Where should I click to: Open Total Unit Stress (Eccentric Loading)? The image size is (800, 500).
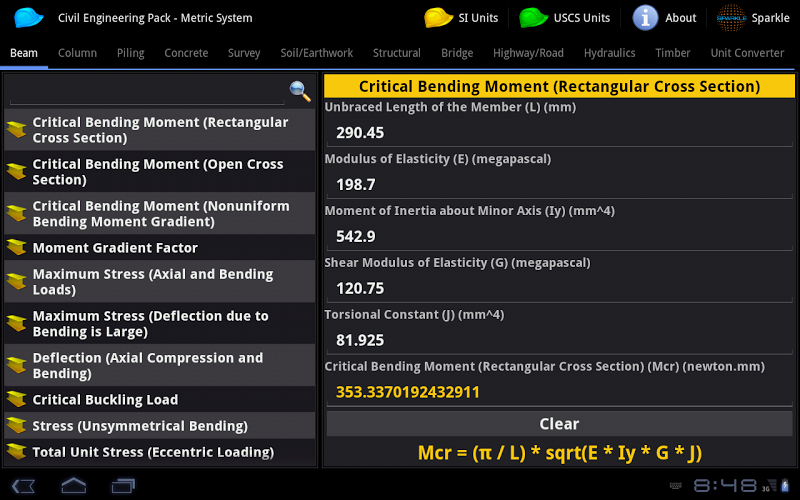tap(160, 452)
